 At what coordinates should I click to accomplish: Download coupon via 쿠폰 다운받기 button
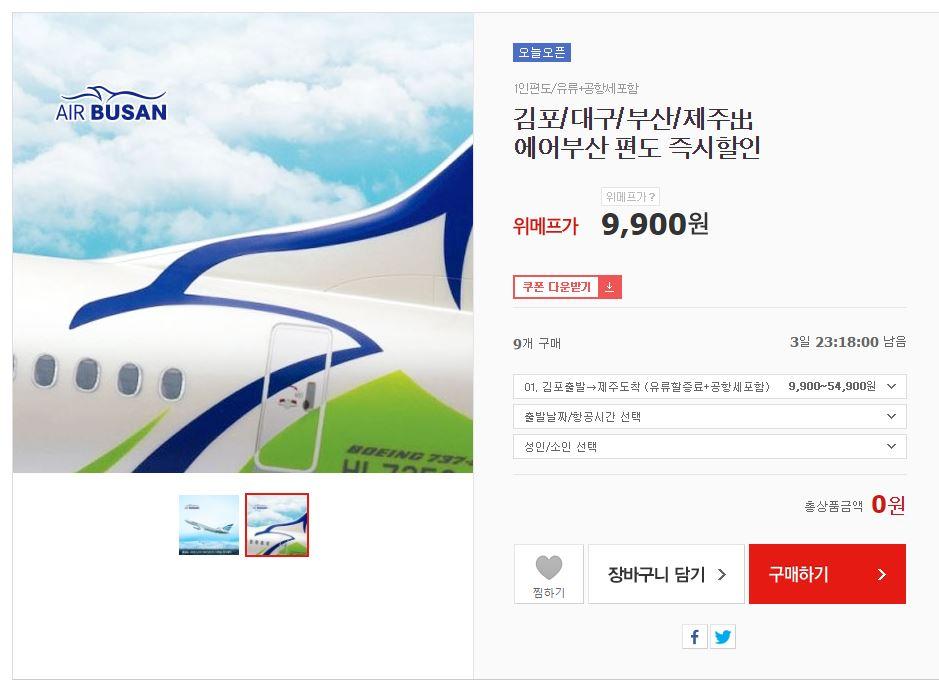567,287
